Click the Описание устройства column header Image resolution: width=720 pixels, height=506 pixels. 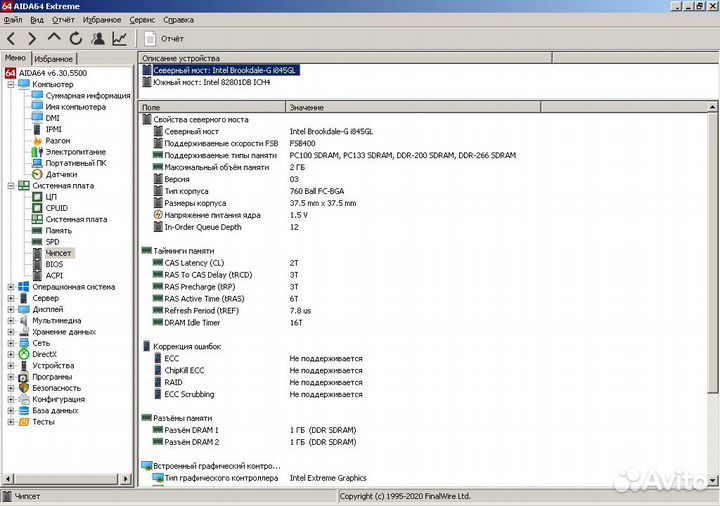tap(345, 58)
